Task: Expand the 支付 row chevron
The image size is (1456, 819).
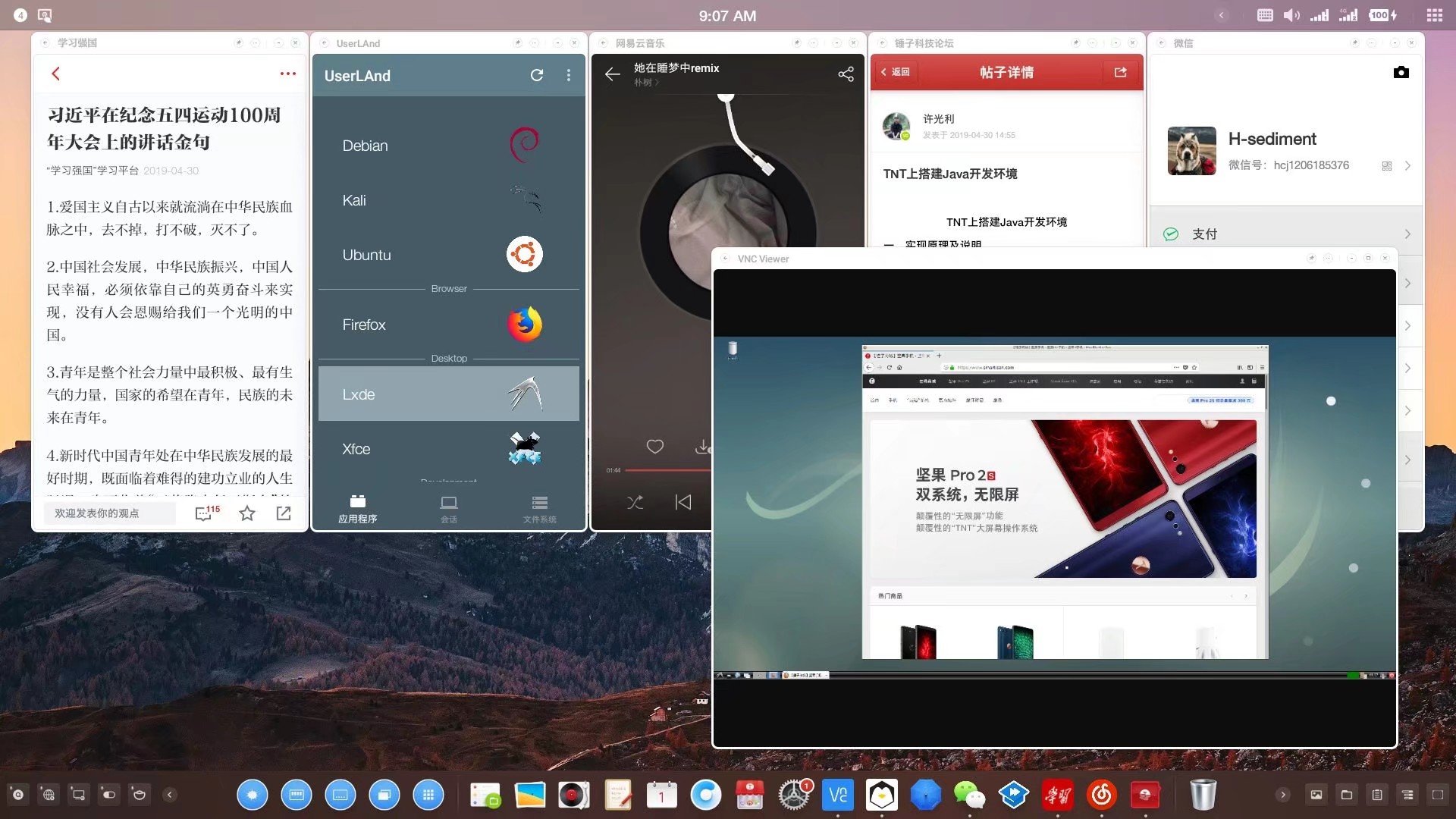Action: (x=1407, y=234)
